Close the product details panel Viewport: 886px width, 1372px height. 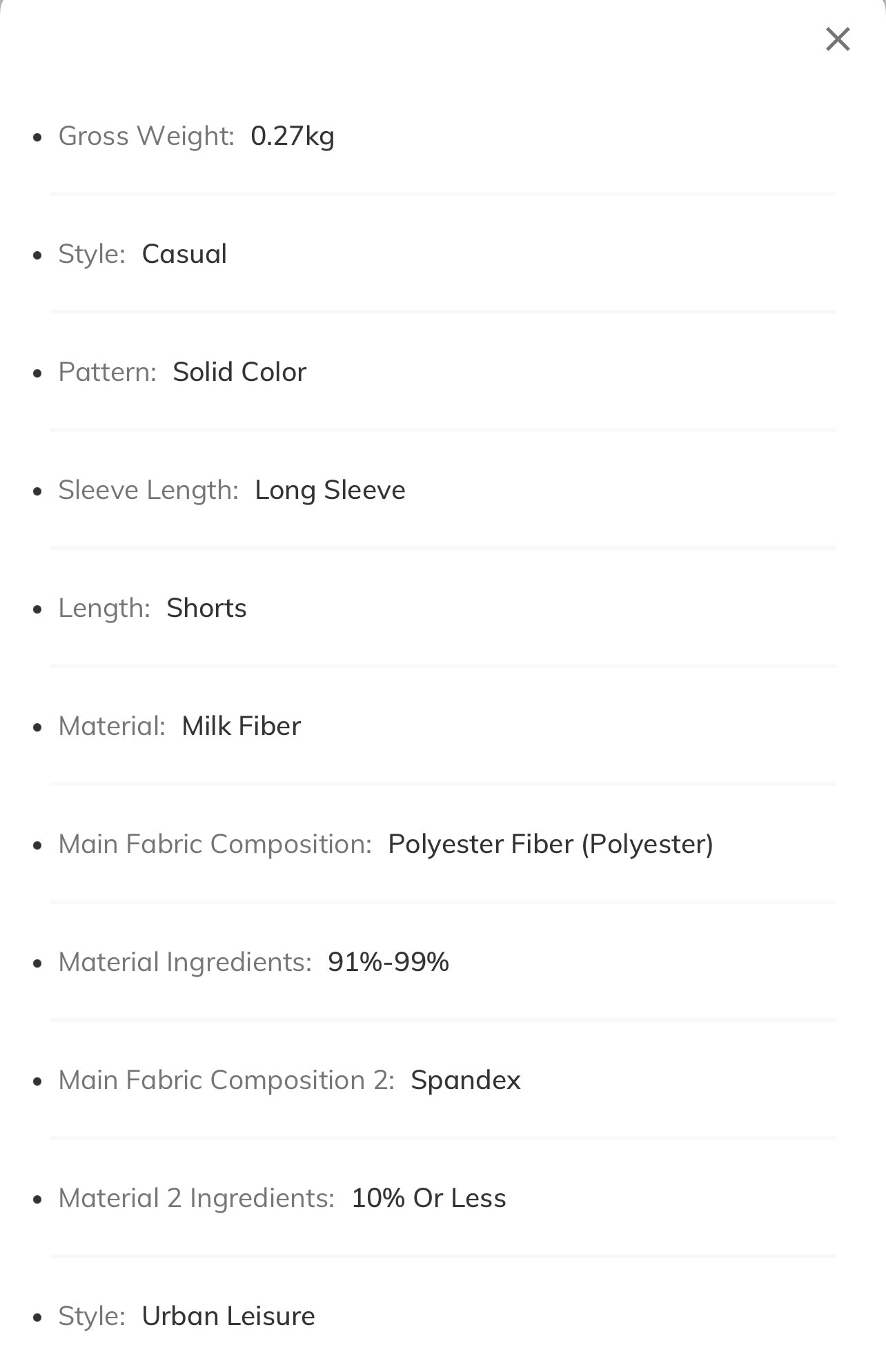[838, 39]
